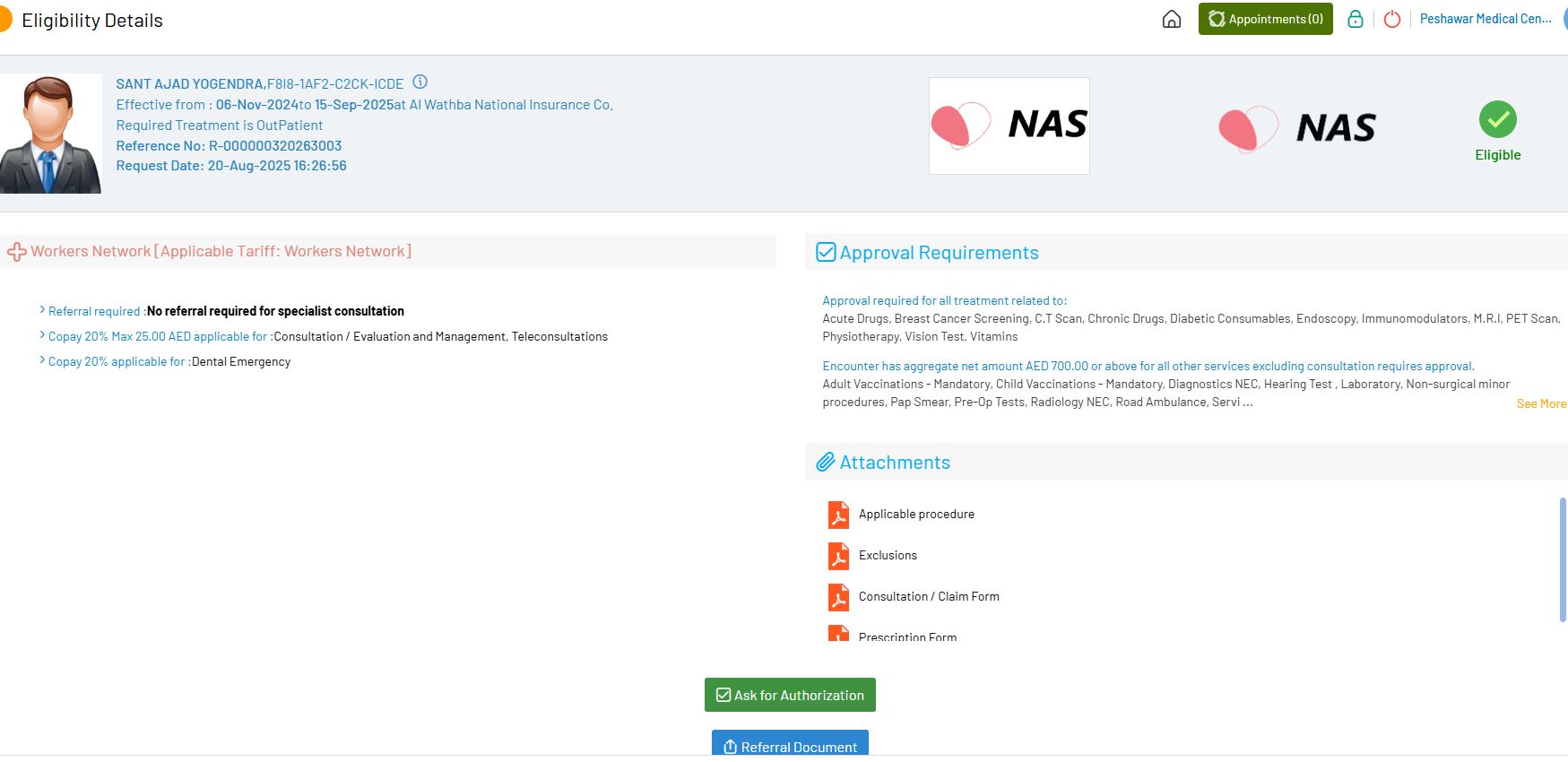Screen dimensions: 1568x762
Task: Click the info icon beside member ID
Action: coord(420,82)
